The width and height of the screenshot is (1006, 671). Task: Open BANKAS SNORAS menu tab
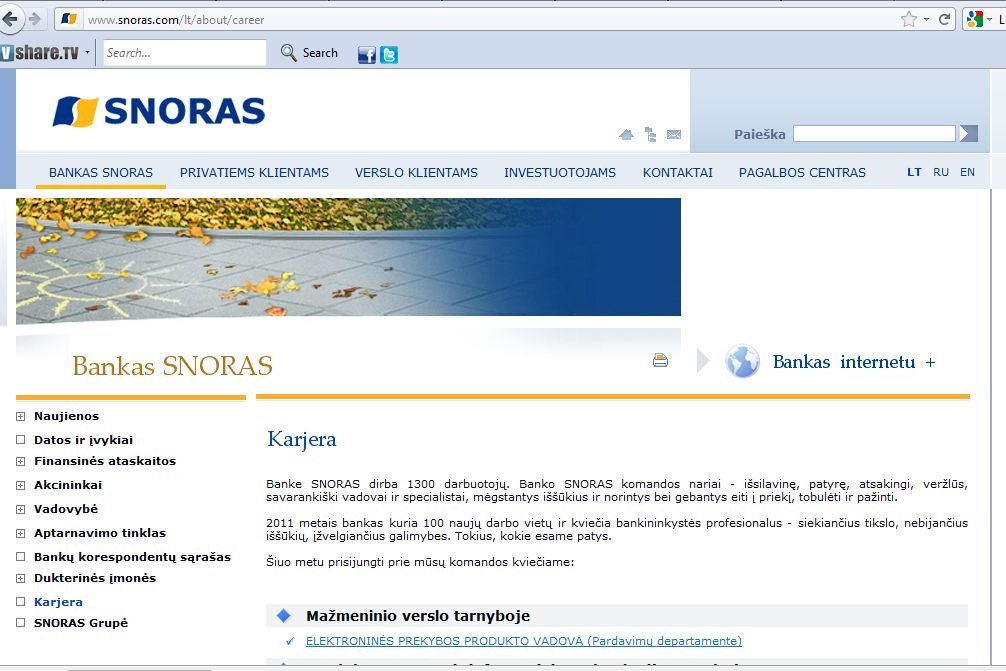101,173
